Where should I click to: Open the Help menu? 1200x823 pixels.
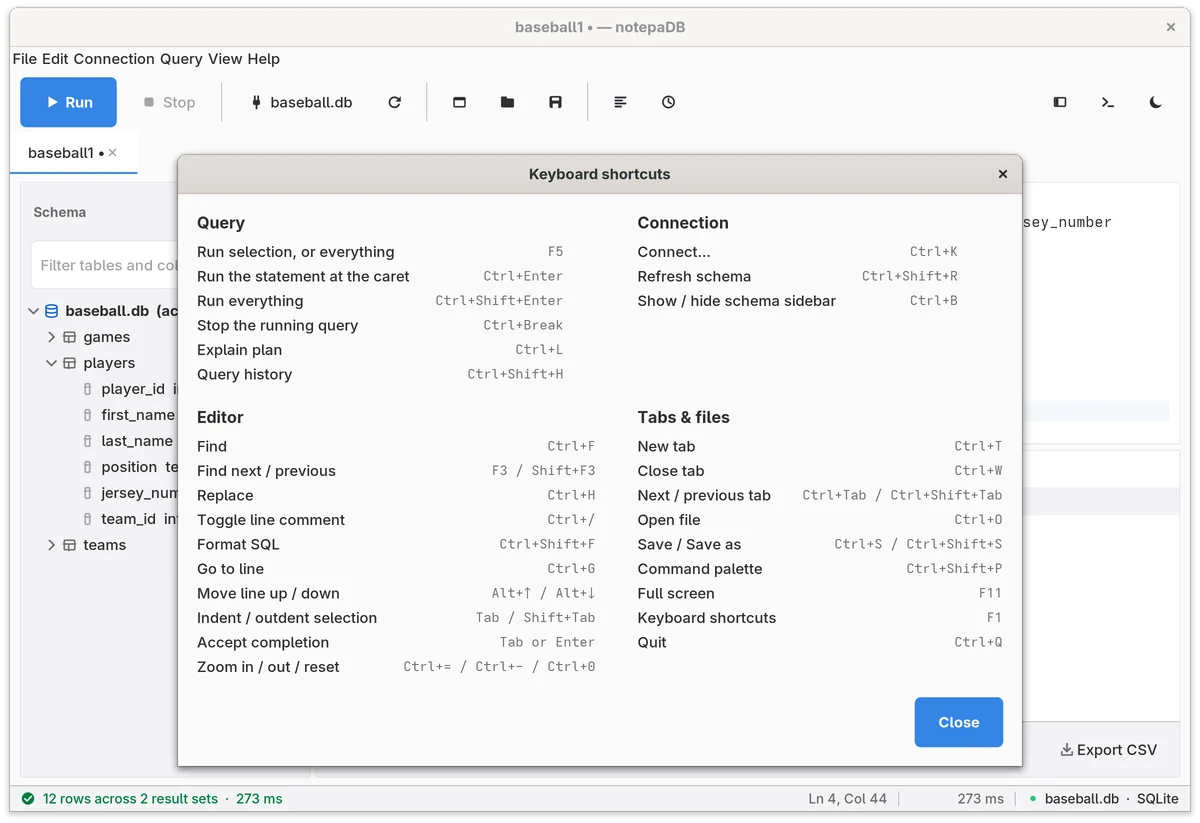click(x=263, y=59)
